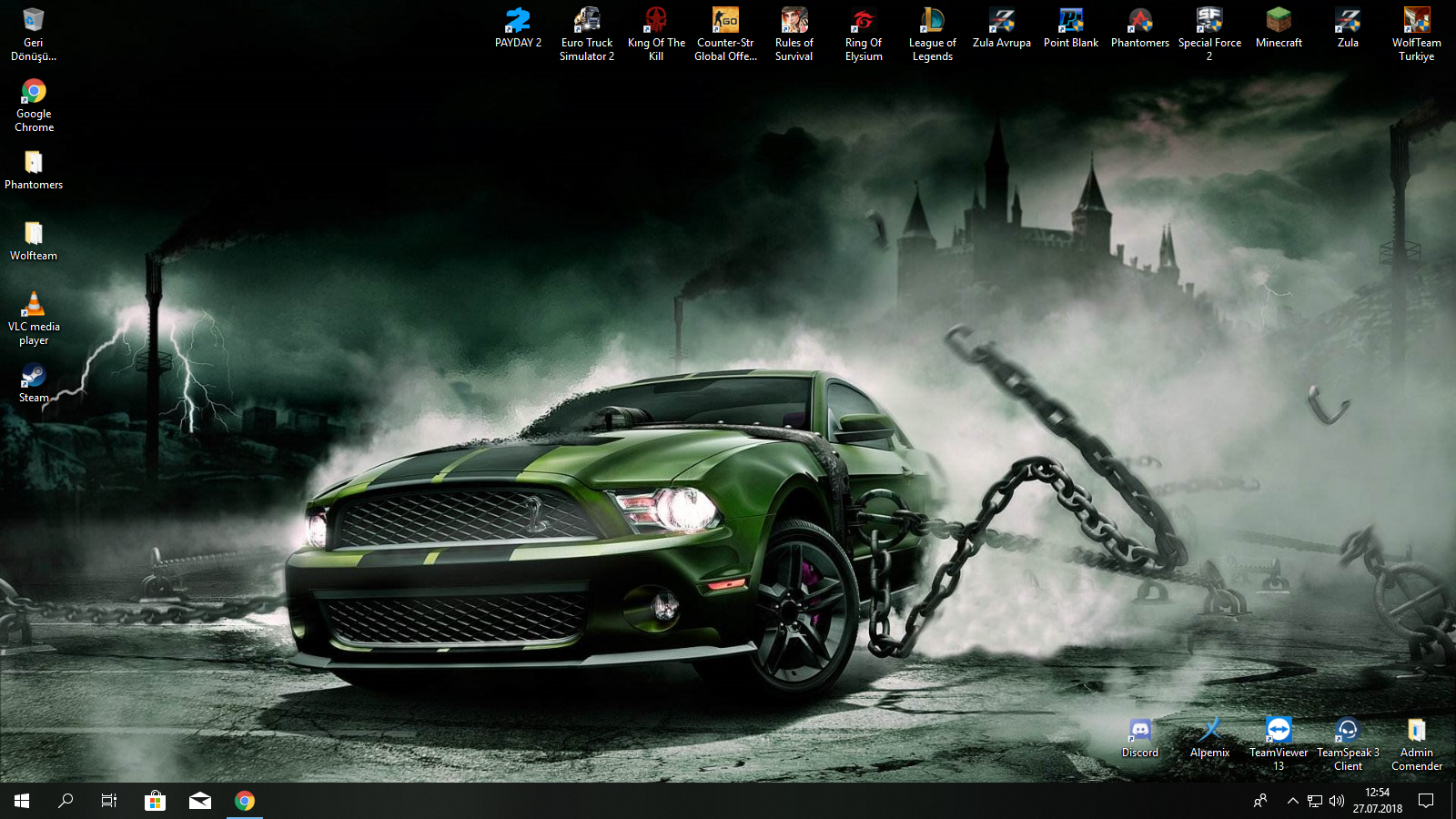The image size is (1456, 819).
Task: Select the Admin Comender folder
Action: 1417,743
